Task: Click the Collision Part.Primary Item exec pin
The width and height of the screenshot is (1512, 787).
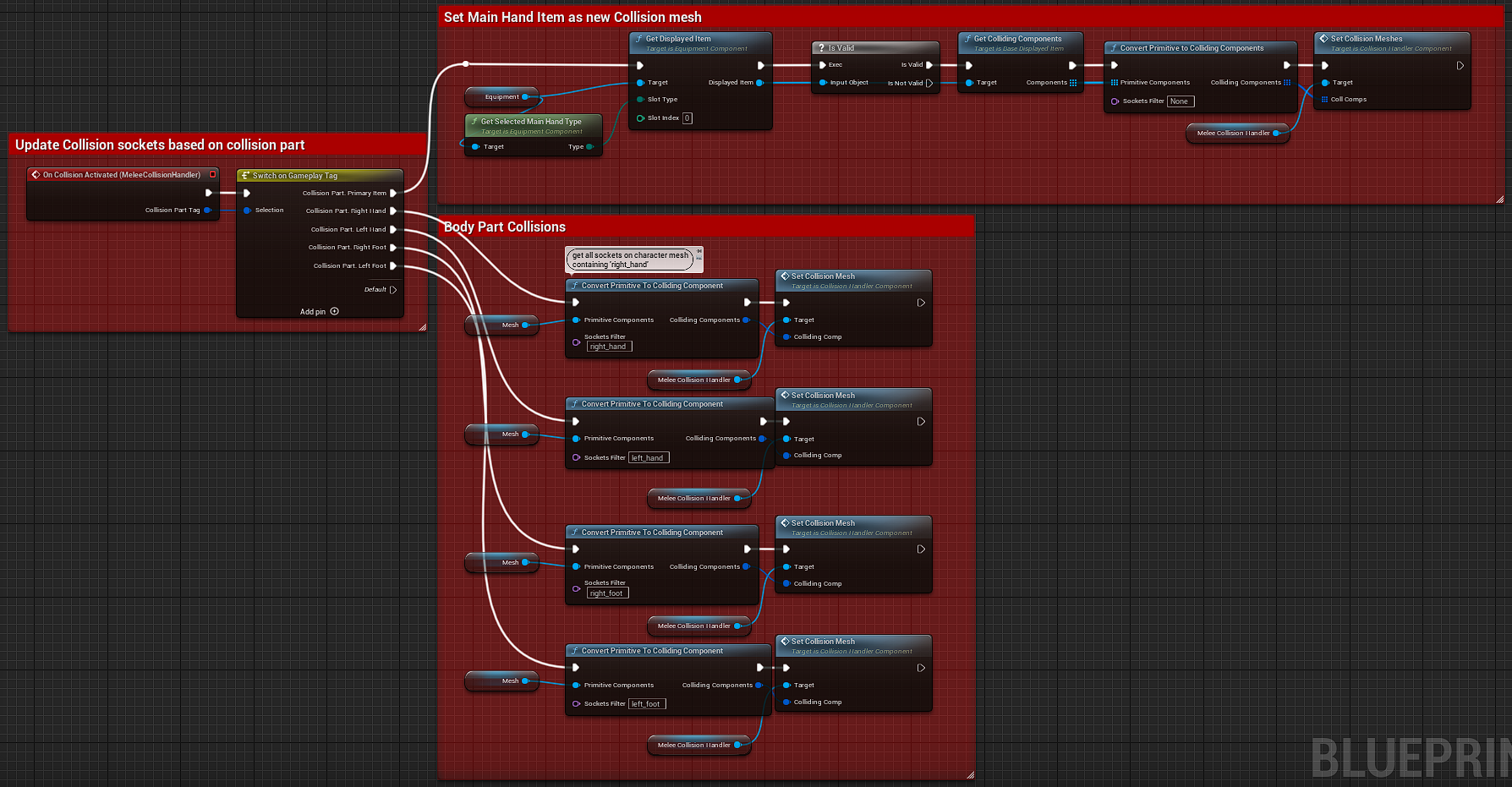Action: [393, 194]
